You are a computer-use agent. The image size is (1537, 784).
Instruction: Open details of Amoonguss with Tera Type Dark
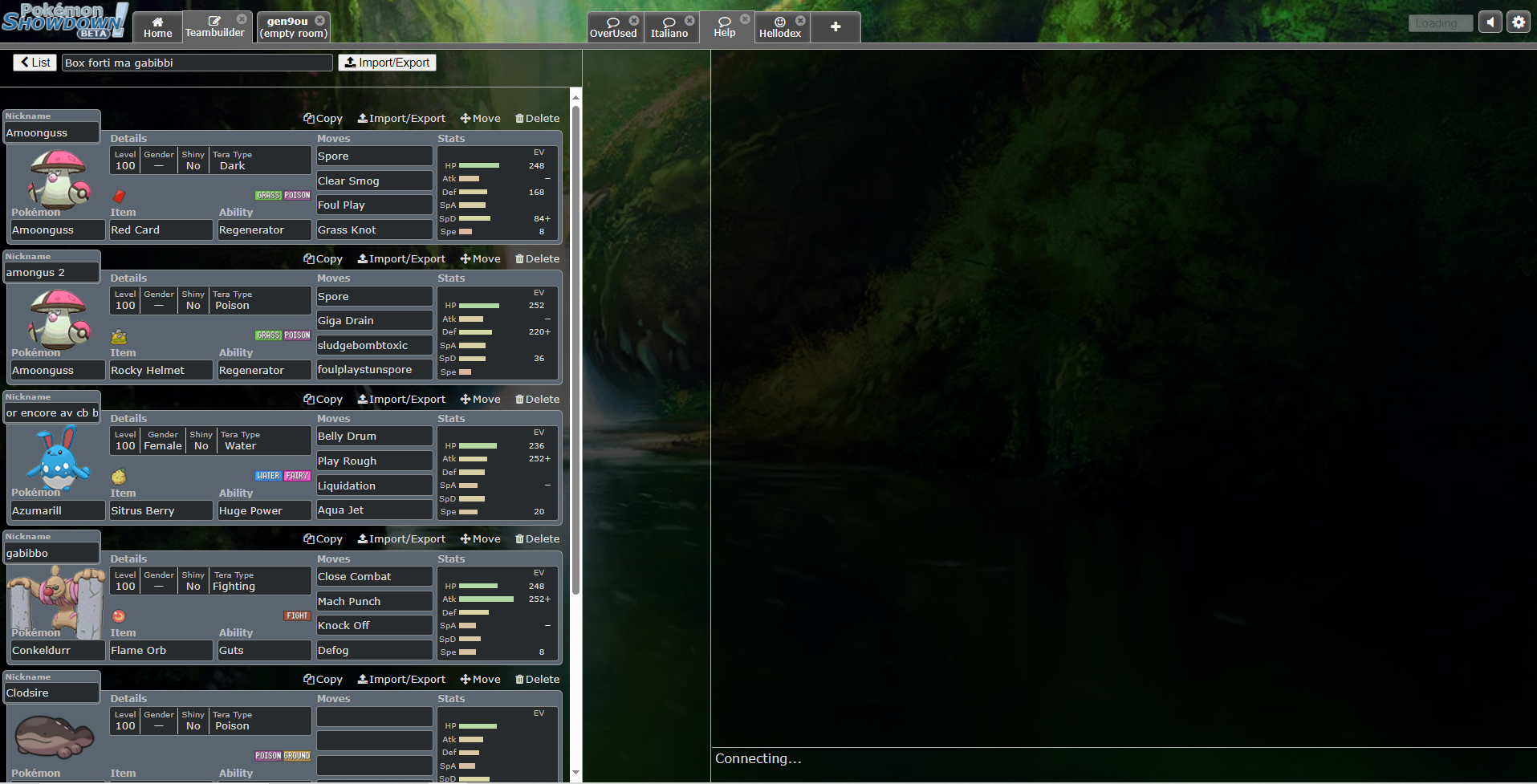pos(210,160)
